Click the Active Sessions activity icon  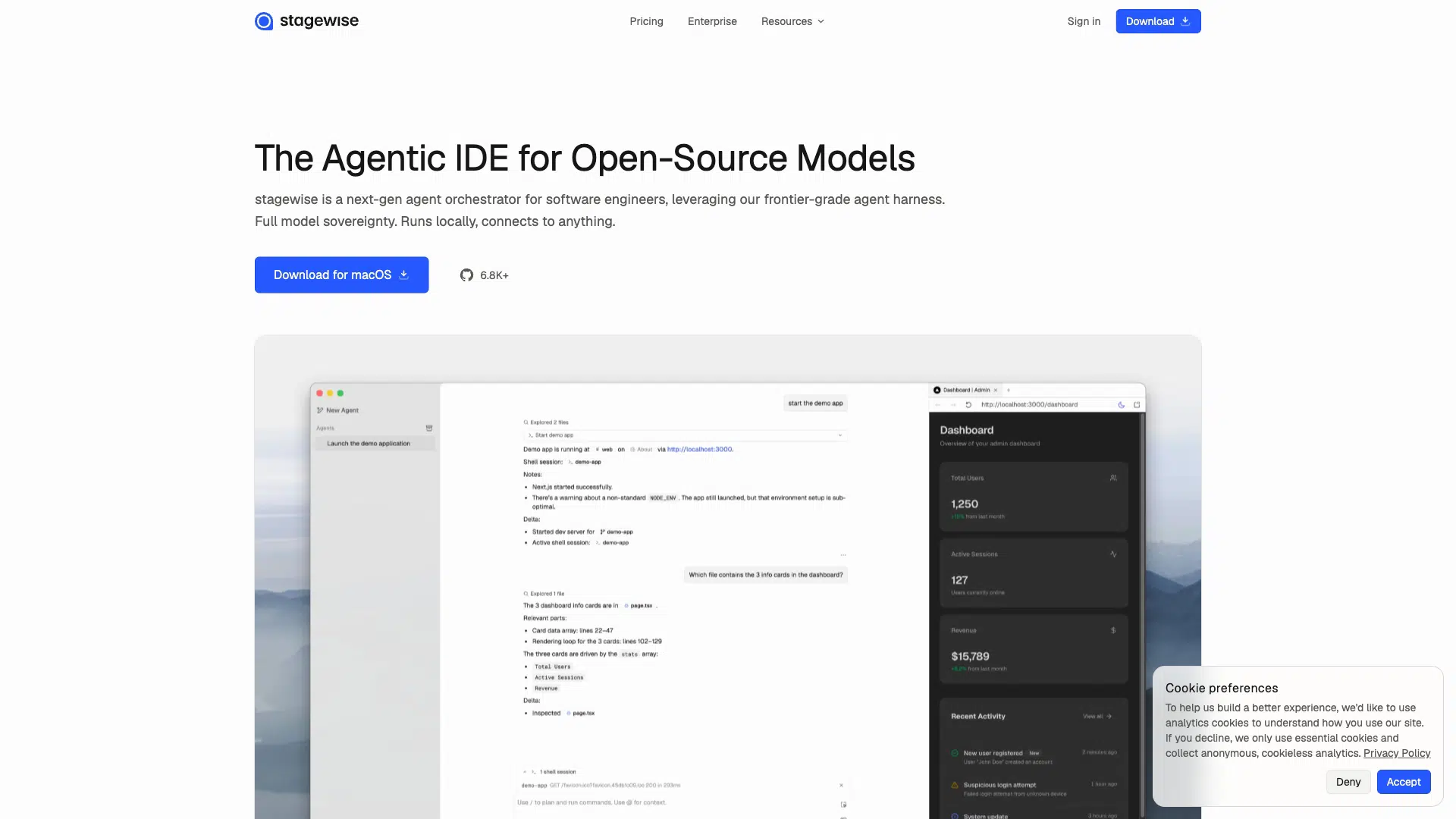coord(1113,554)
